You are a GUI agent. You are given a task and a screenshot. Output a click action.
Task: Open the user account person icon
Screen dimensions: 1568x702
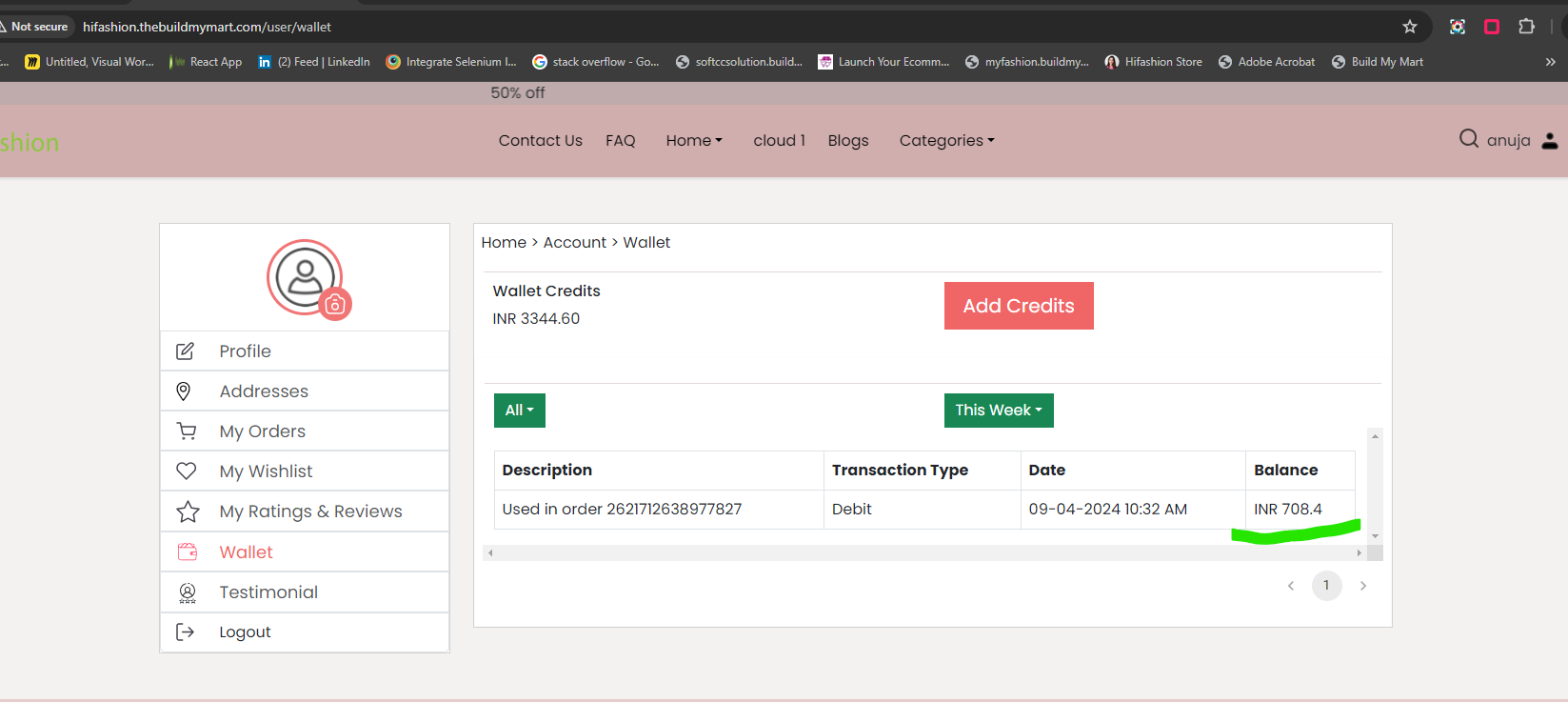coord(1550,141)
